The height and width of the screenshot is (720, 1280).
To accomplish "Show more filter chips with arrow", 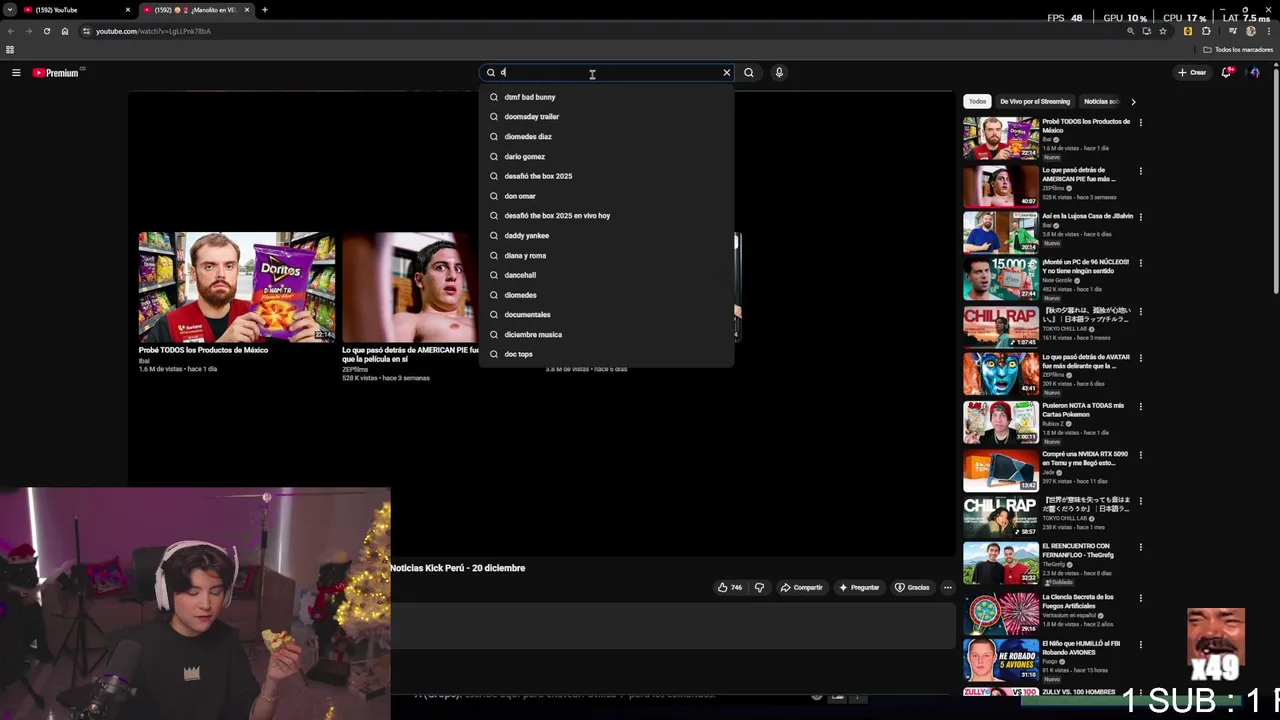I will pos(1133,101).
